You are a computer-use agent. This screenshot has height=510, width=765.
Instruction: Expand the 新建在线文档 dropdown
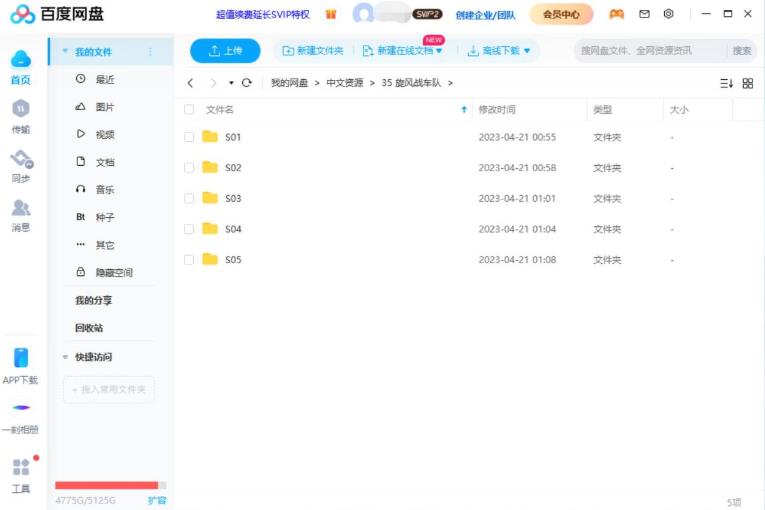click(x=439, y=51)
